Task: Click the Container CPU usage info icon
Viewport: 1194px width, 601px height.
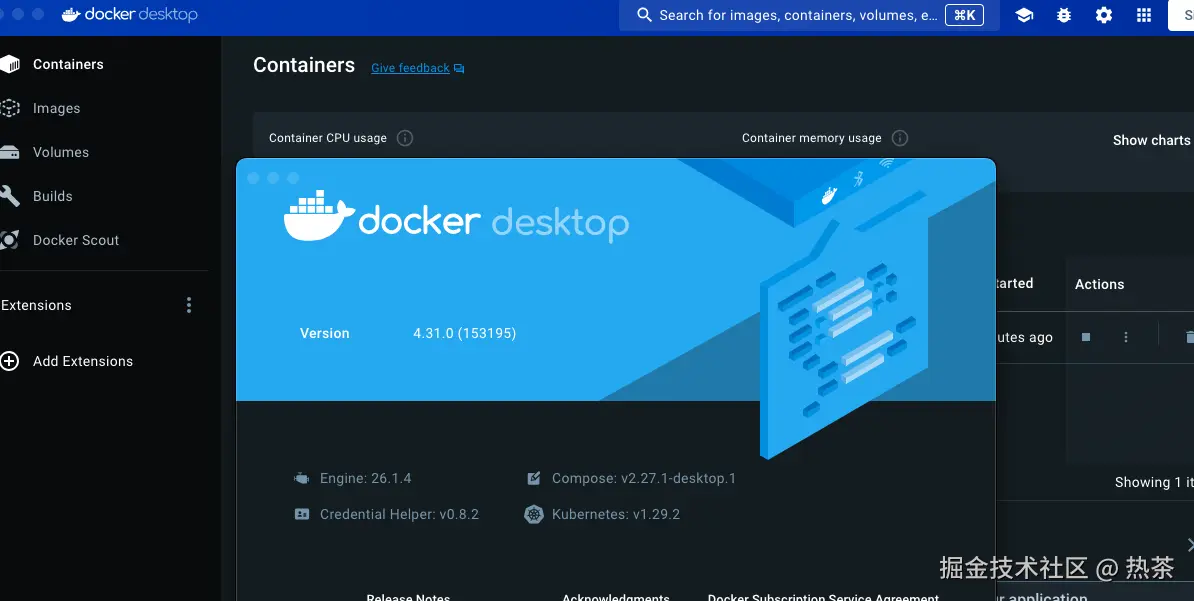Action: coord(405,138)
